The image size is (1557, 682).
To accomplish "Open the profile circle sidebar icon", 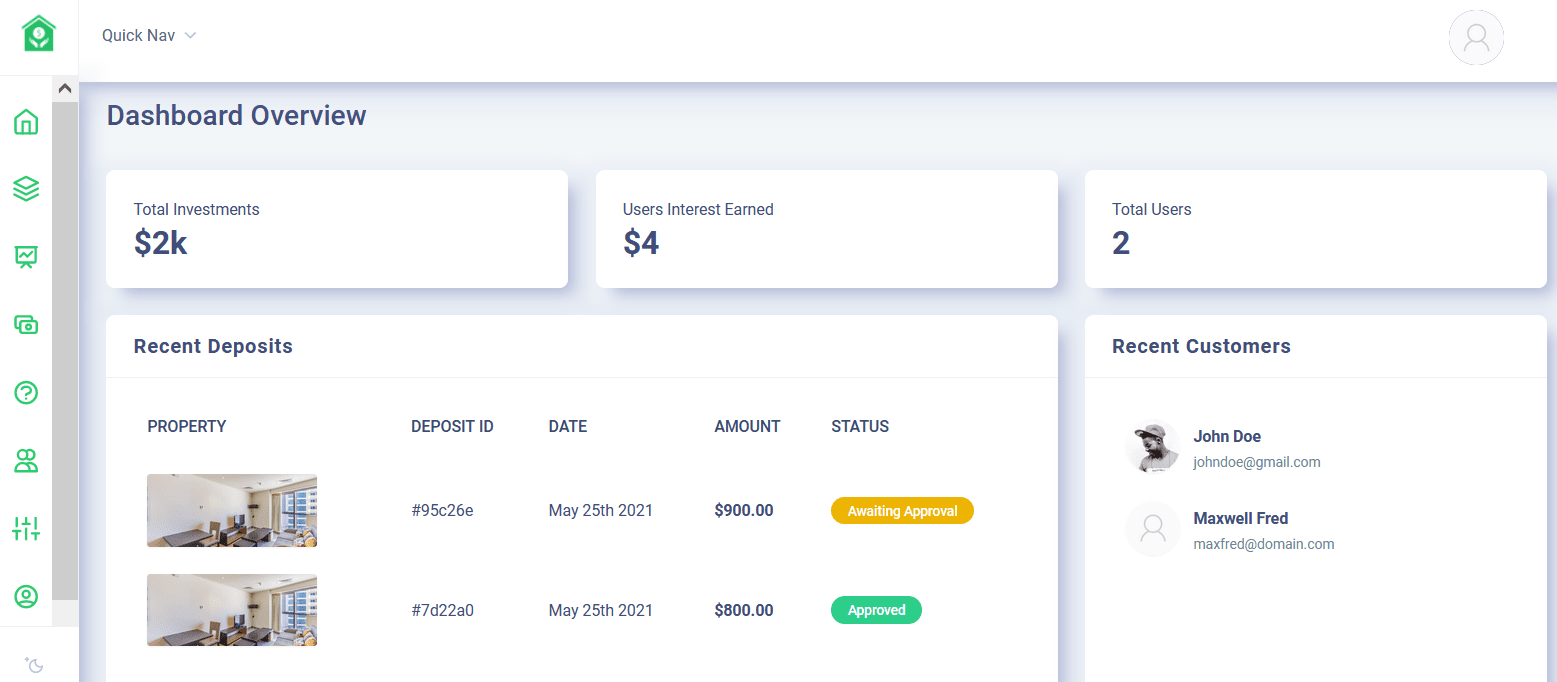I will coord(26,596).
